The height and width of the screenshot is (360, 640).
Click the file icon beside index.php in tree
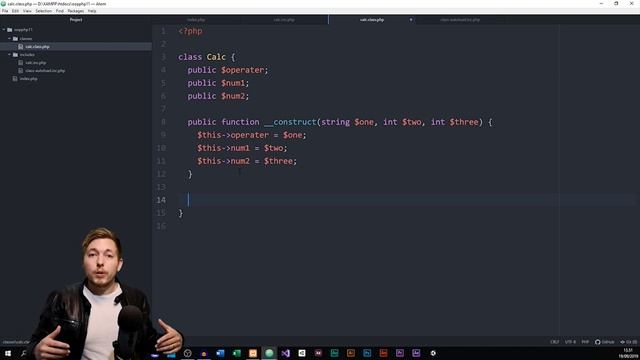tap(15, 79)
